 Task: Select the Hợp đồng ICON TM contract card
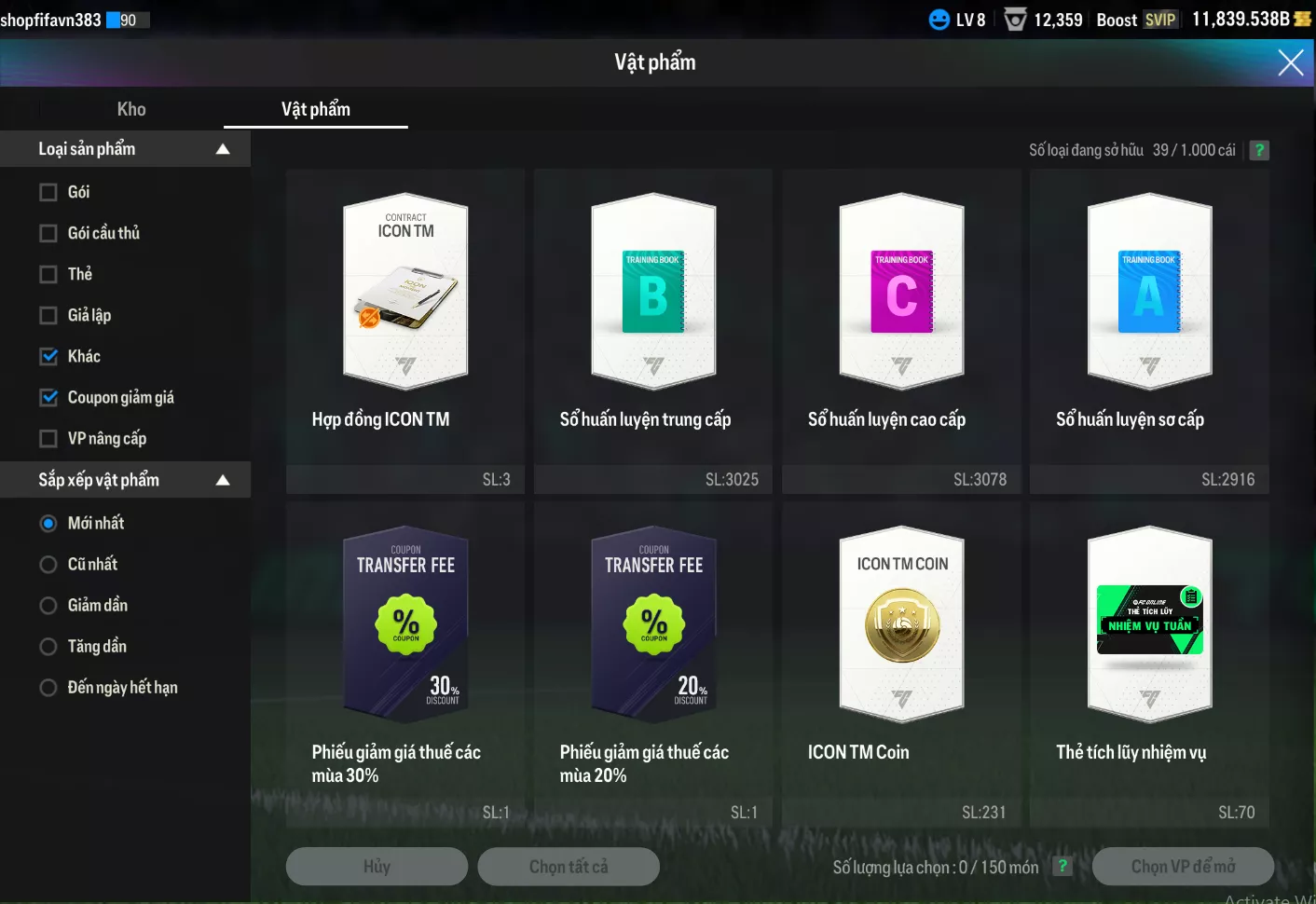click(405, 293)
